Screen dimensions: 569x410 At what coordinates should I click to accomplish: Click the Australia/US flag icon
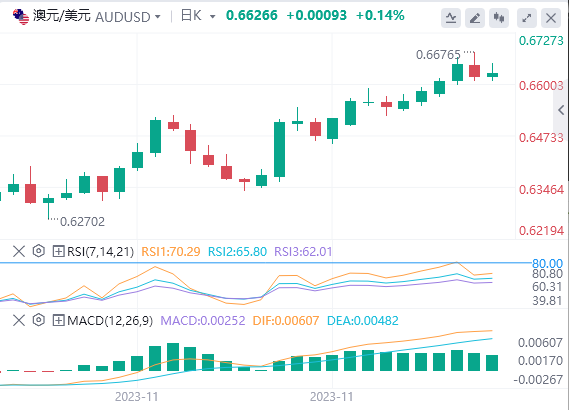click(21, 17)
